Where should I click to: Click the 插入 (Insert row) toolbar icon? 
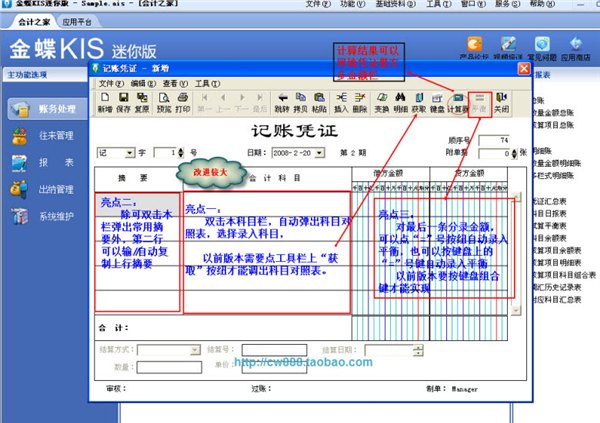[x=341, y=103]
